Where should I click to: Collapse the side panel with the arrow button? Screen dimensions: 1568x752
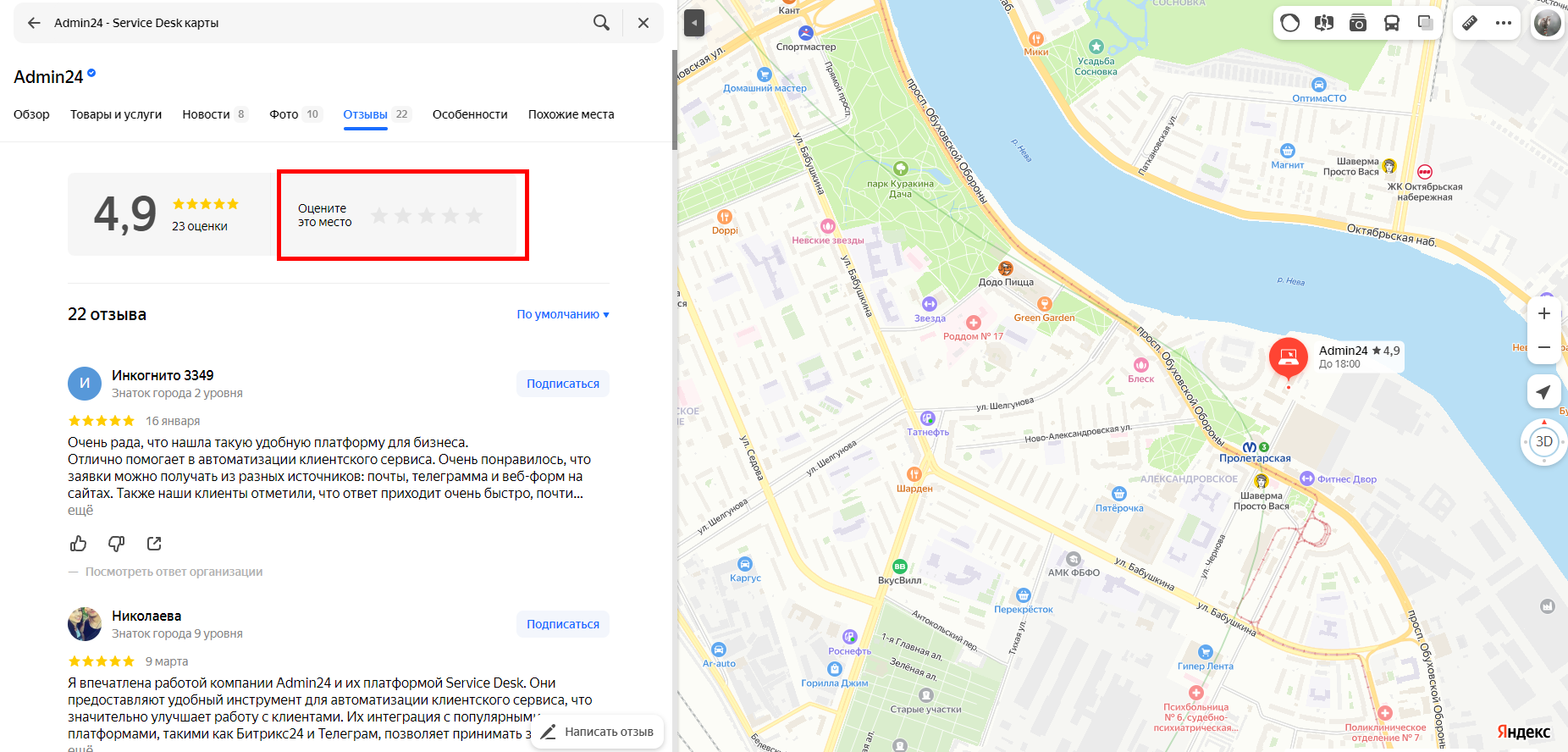(694, 23)
